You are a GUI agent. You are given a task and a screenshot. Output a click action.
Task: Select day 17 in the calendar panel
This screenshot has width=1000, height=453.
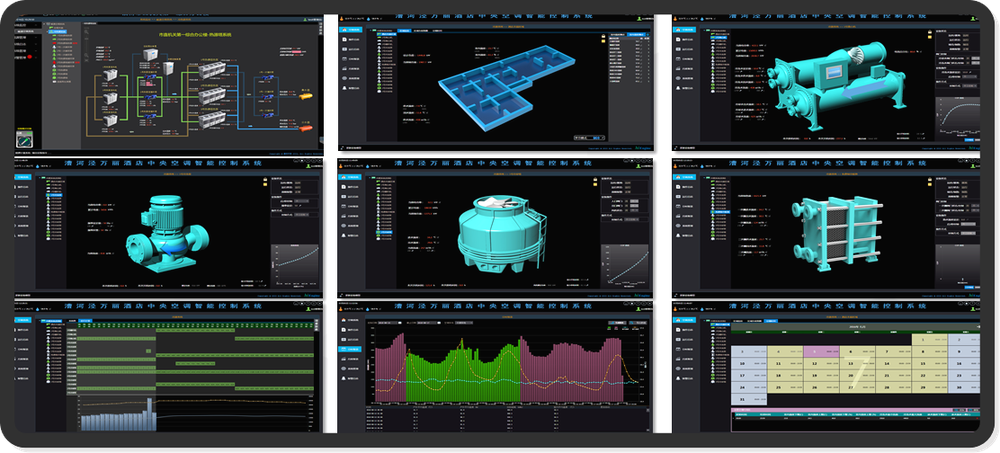749,376
